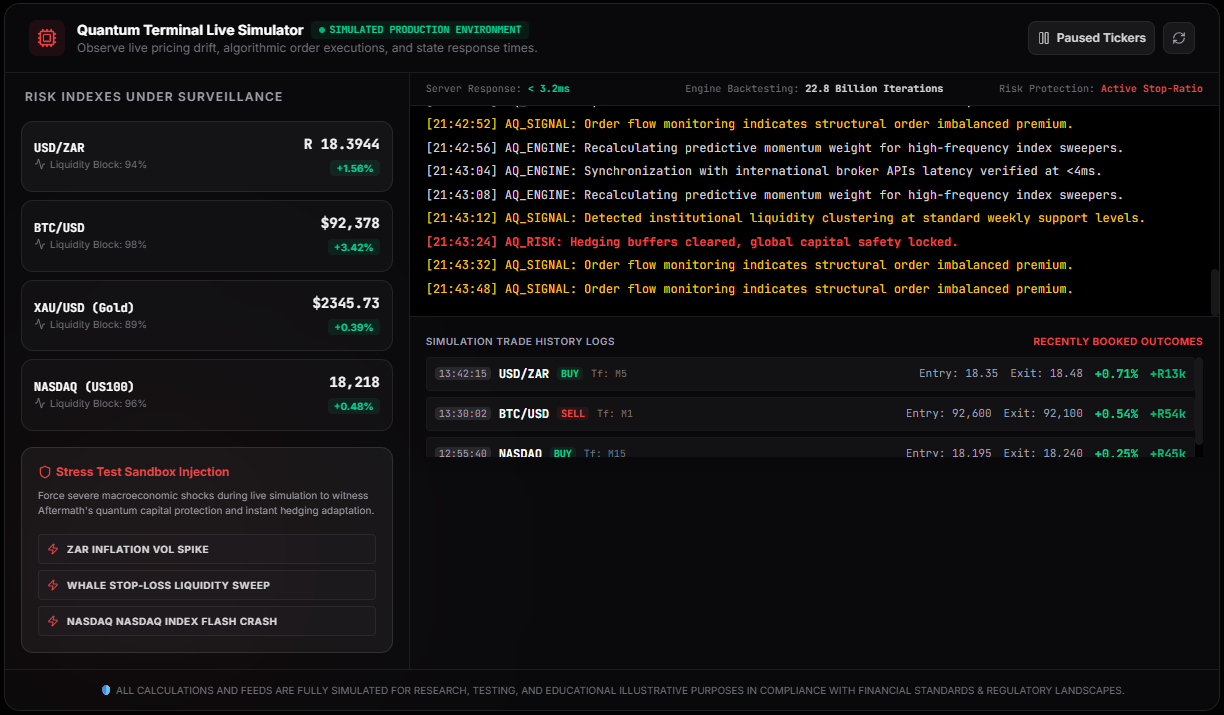Screen dimensions: 1224x715
Task: Click the 22.8 Billion Iterations value
Action: (874, 89)
